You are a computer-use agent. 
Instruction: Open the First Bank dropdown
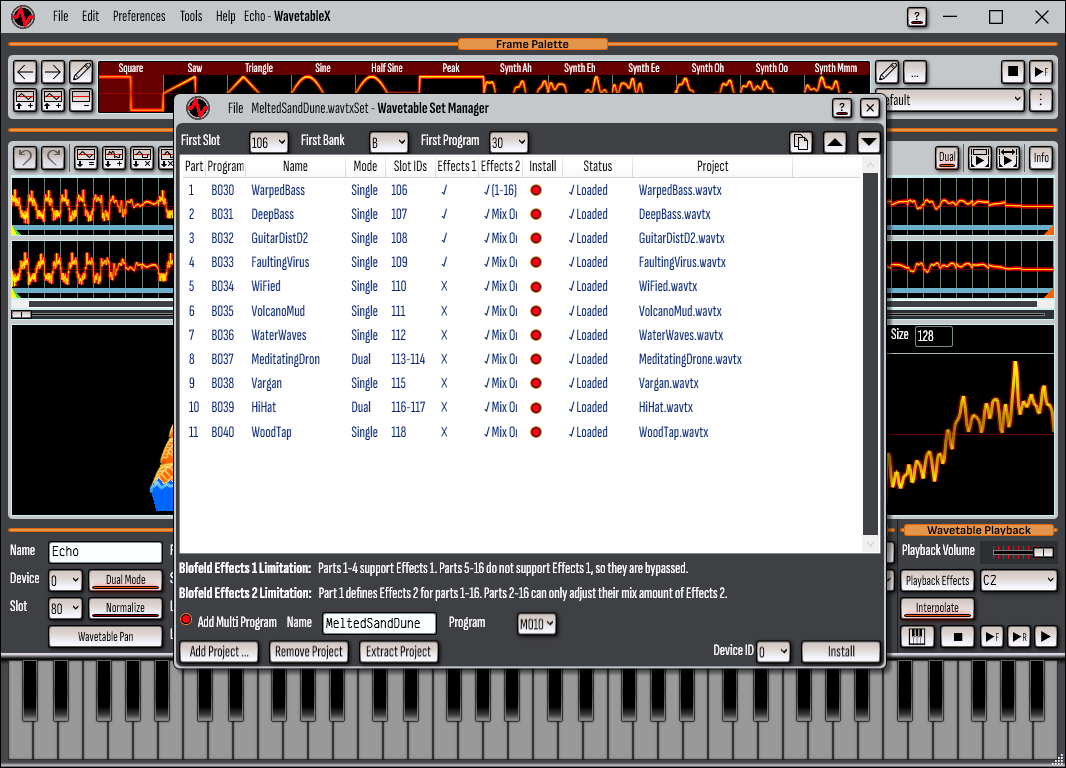coord(388,143)
